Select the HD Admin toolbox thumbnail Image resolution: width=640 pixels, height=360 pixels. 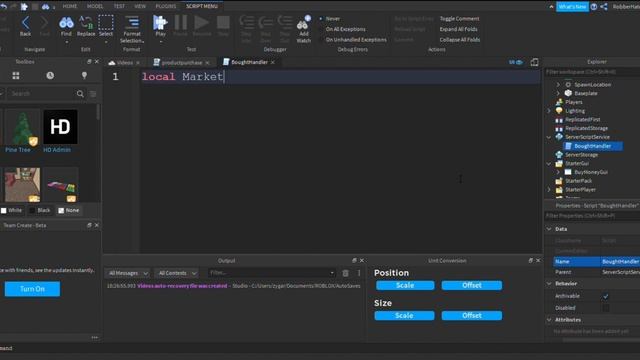click(60, 127)
